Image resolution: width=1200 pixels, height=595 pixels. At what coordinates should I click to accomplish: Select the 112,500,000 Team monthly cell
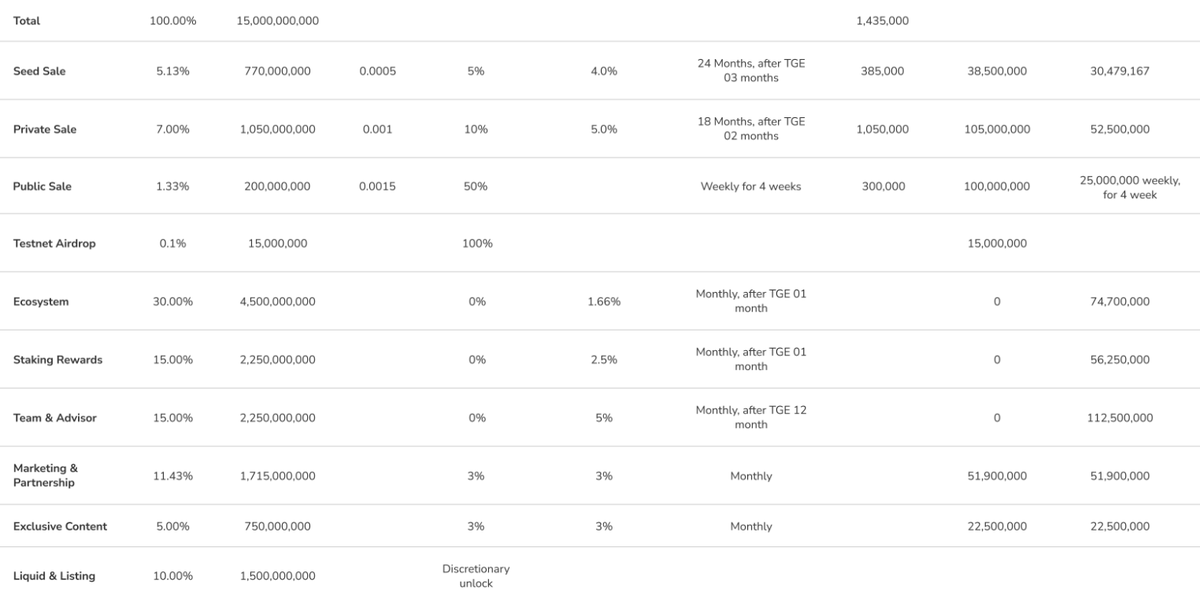click(x=1119, y=417)
